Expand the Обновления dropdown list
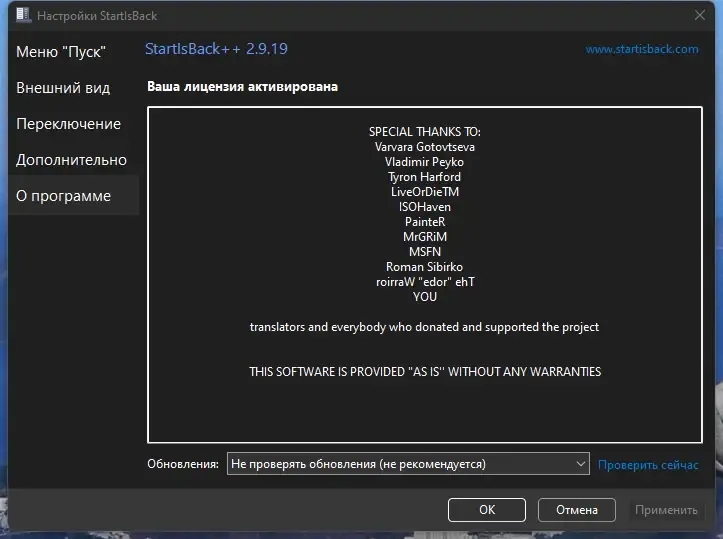The height and width of the screenshot is (539, 723). click(408, 464)
